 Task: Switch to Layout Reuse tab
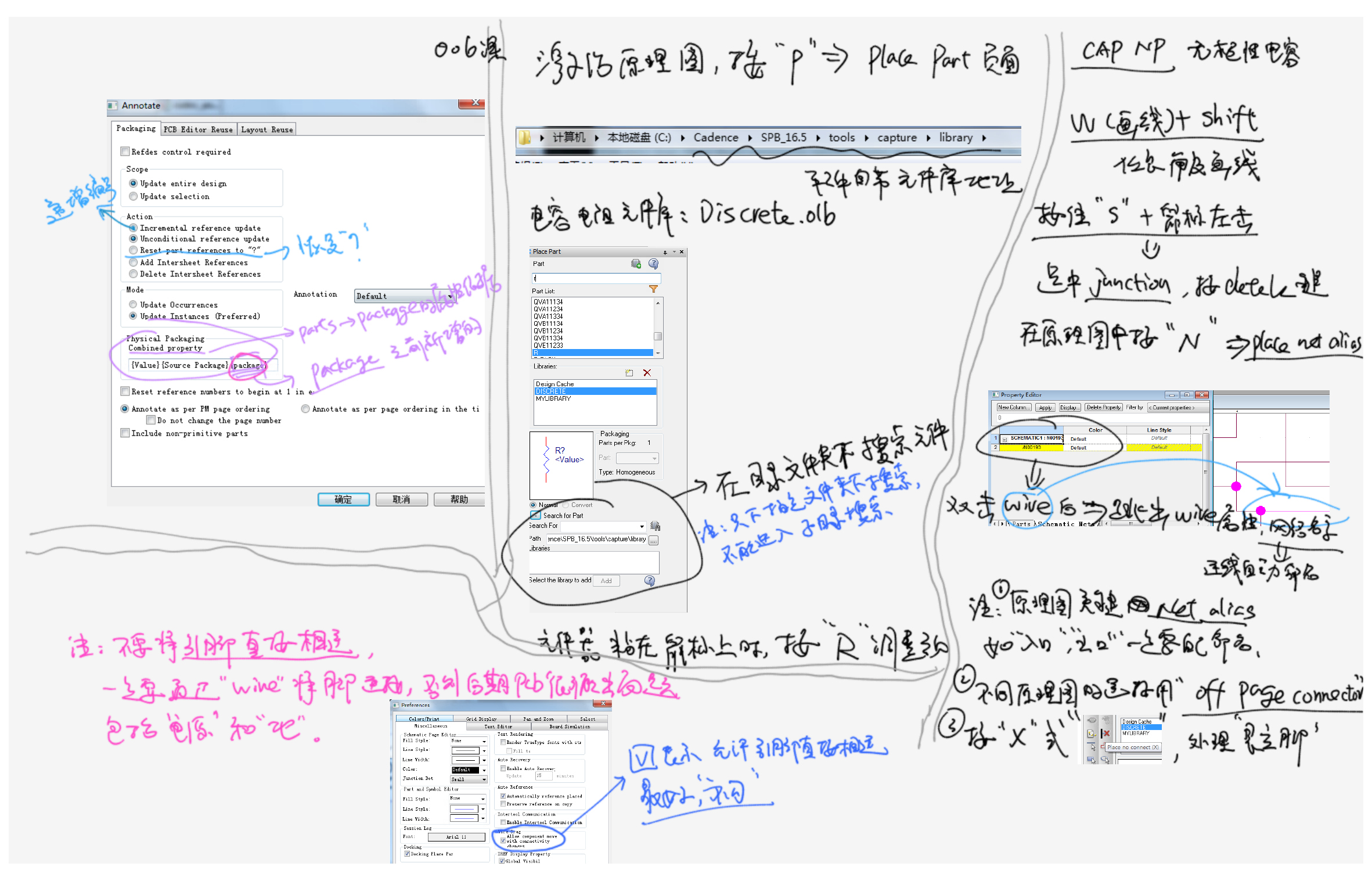coord(267,130)
